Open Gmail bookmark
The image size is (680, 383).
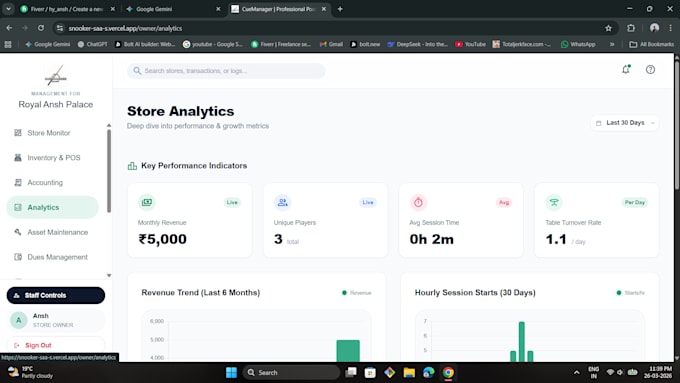[331, 44]
